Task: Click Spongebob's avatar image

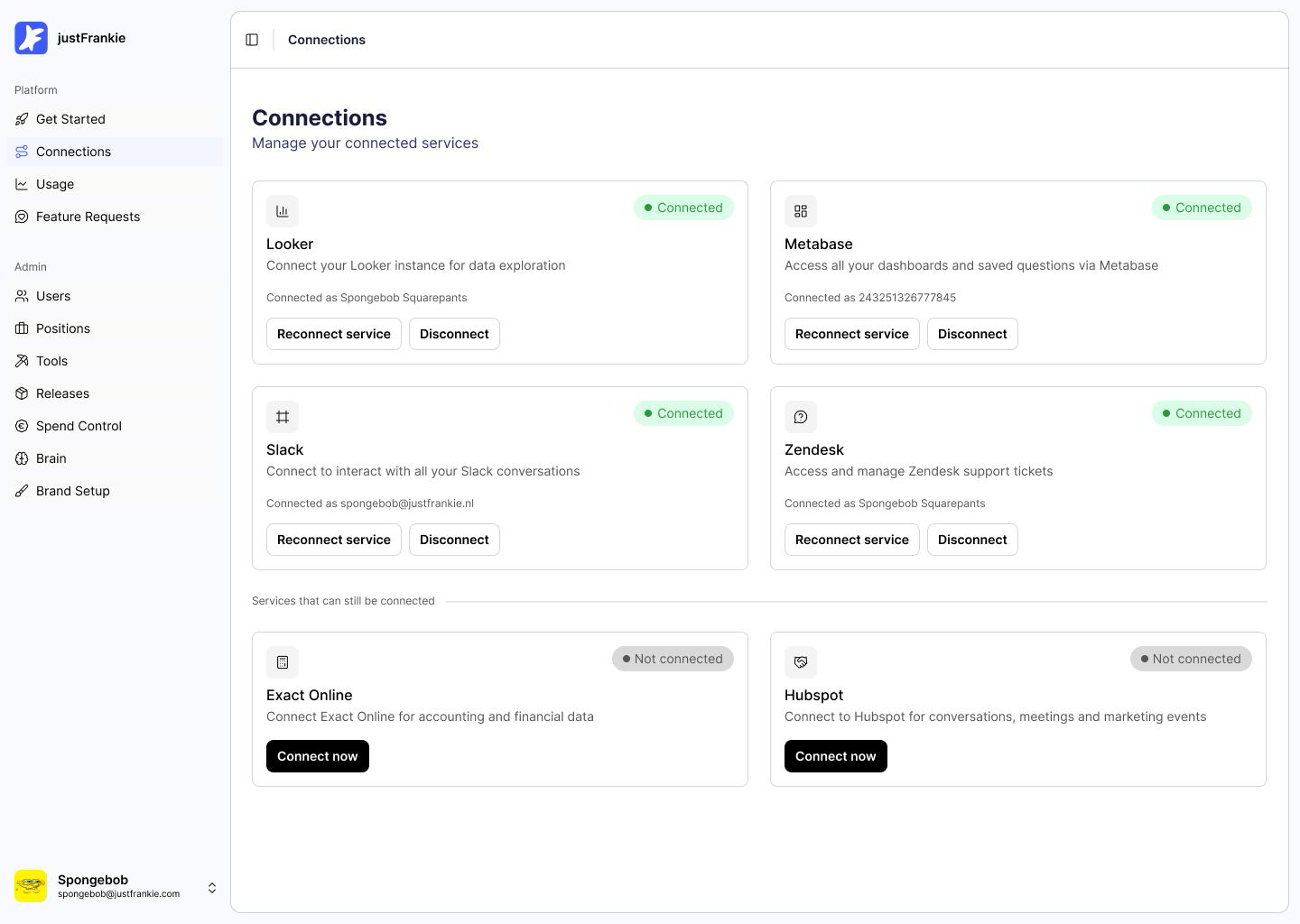Action: pos(31,886)
